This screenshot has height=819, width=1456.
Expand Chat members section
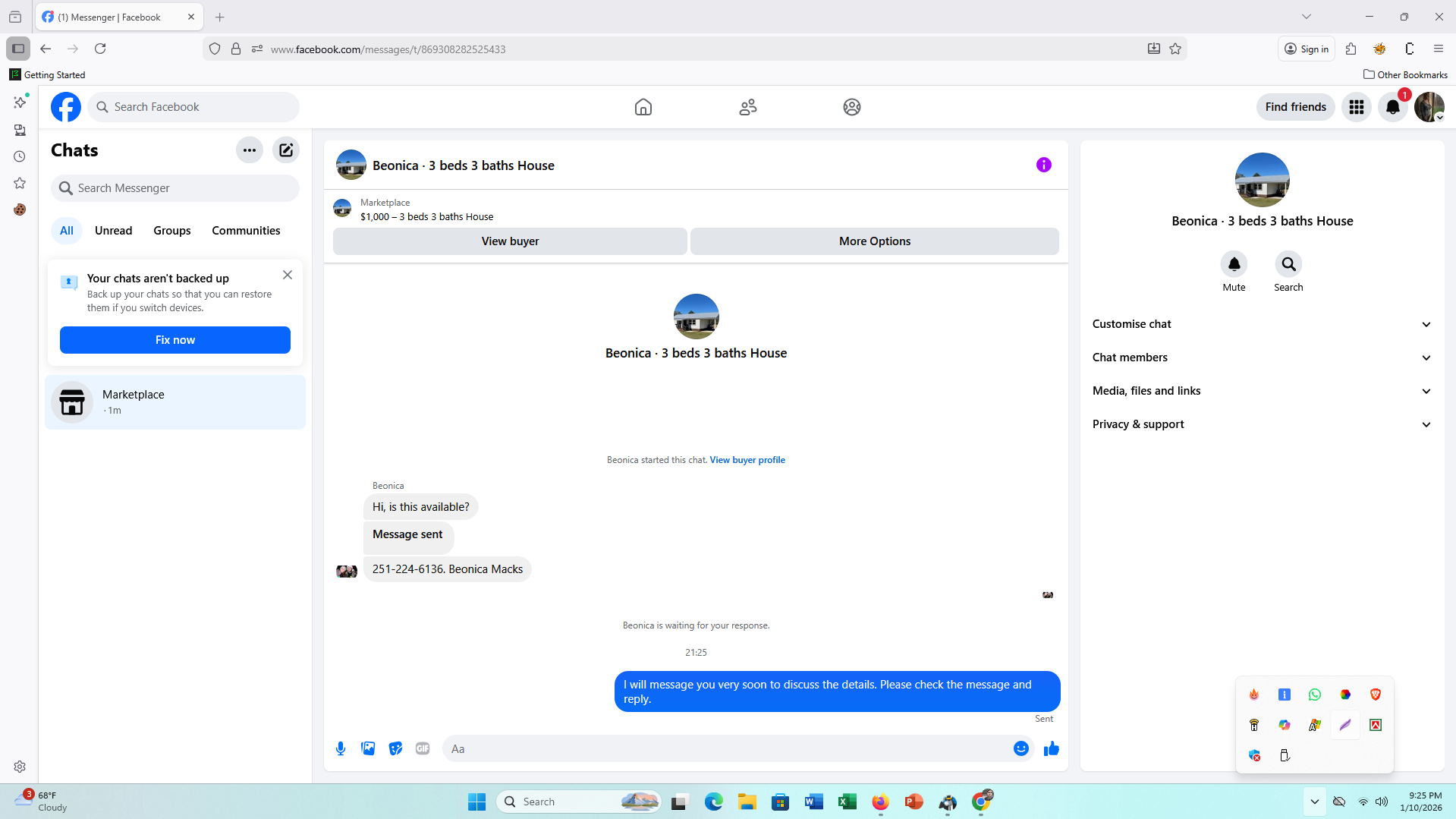click(1263, 358)
